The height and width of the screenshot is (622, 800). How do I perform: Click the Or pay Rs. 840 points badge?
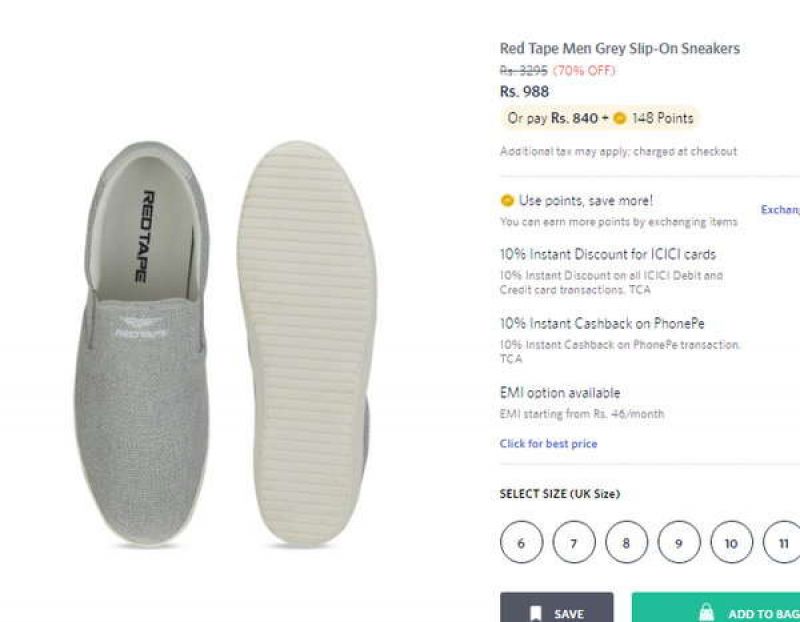(x=598, y=118)
